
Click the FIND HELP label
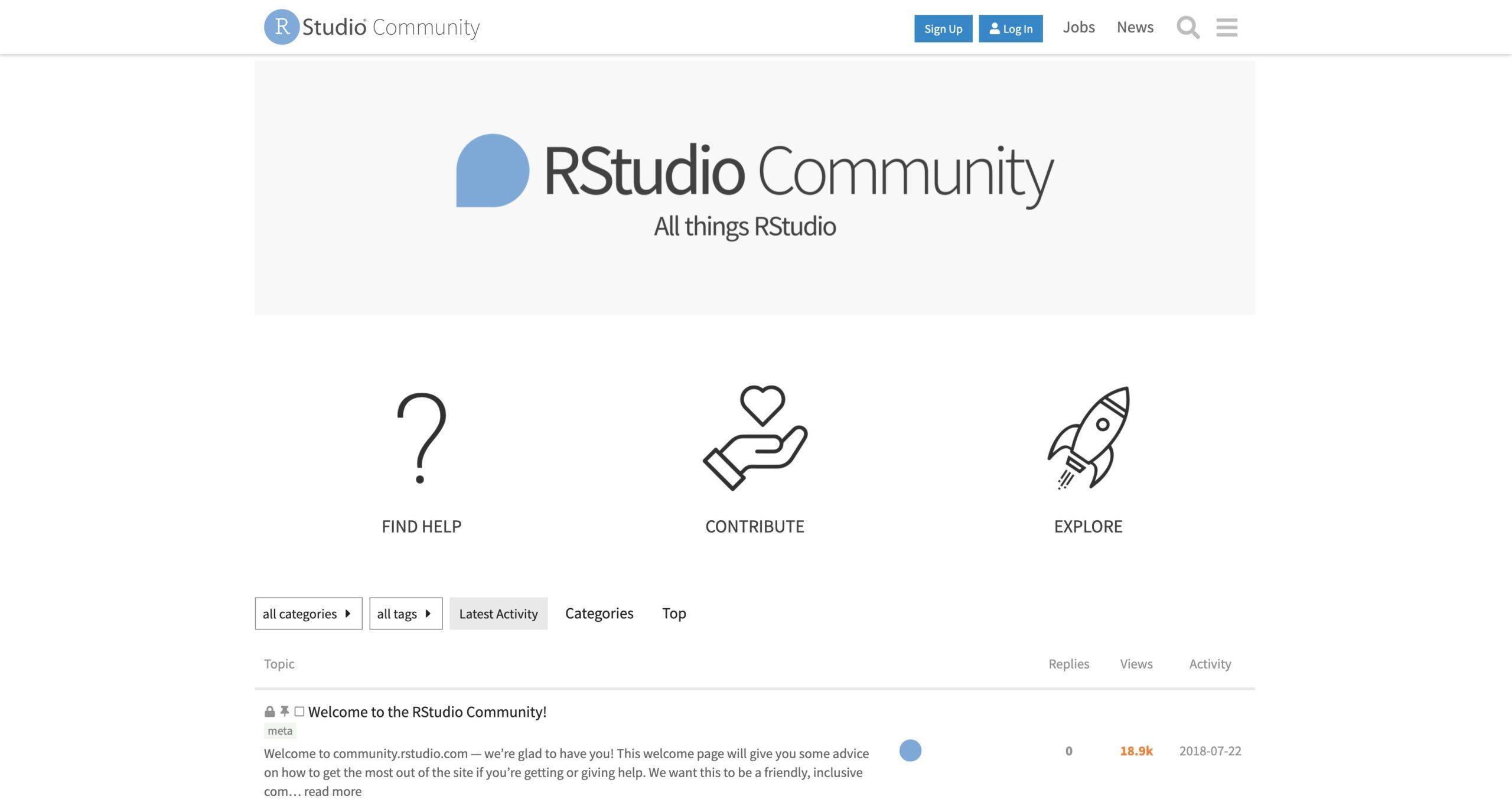[421, 526]
